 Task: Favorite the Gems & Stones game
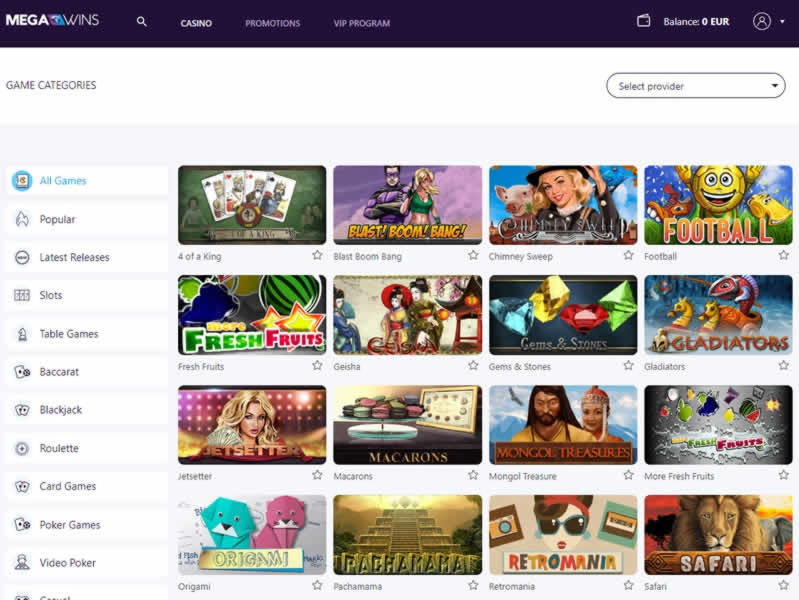coord(629,365)
